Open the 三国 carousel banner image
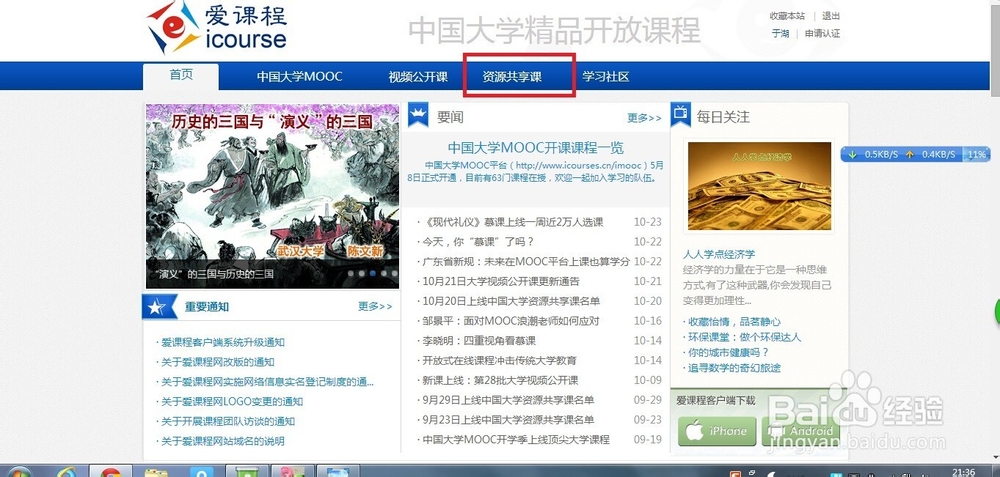This screenshot has height=477, width=1000. pyautogui.click(x=272, y=196)
